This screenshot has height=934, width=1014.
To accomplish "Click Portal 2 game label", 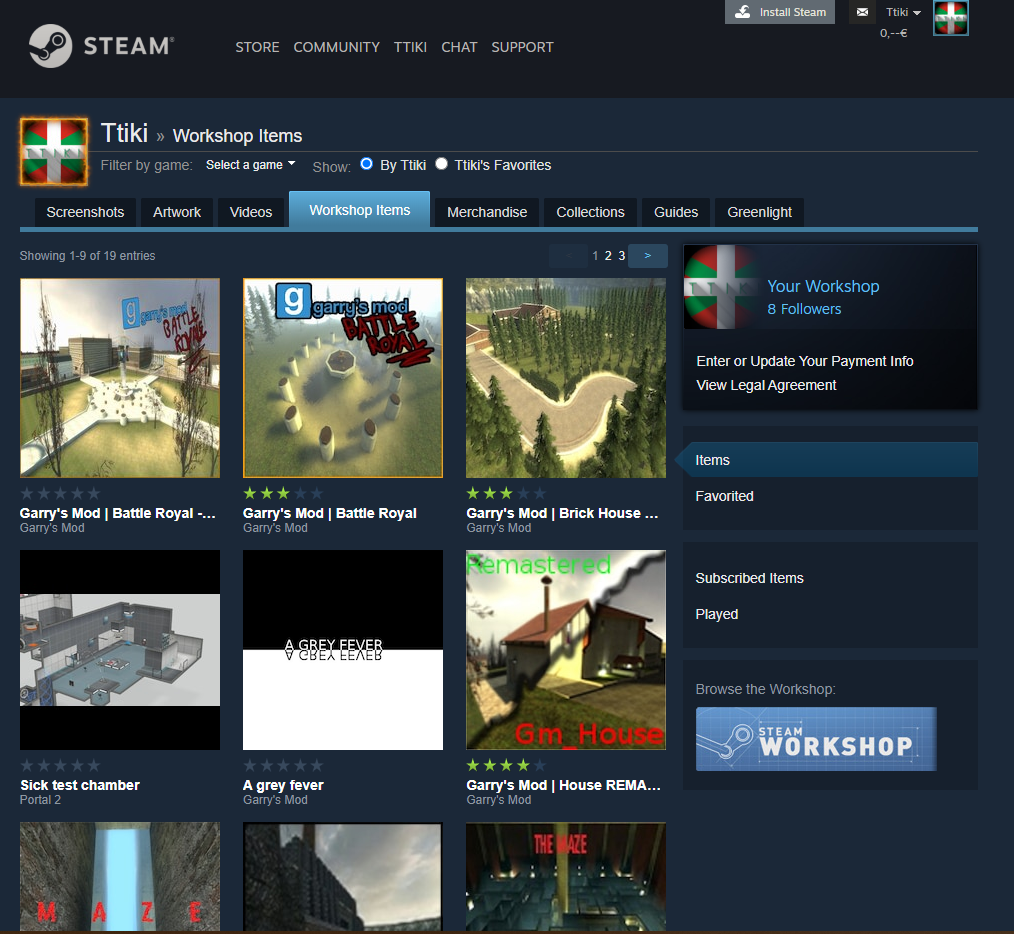I will (40, 800).
